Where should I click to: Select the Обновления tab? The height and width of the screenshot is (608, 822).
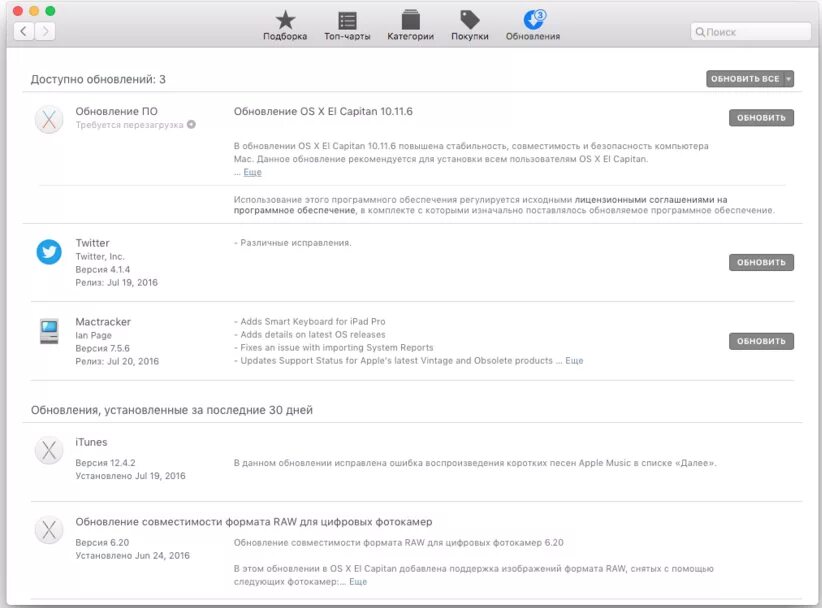click(x=533, y=26)
